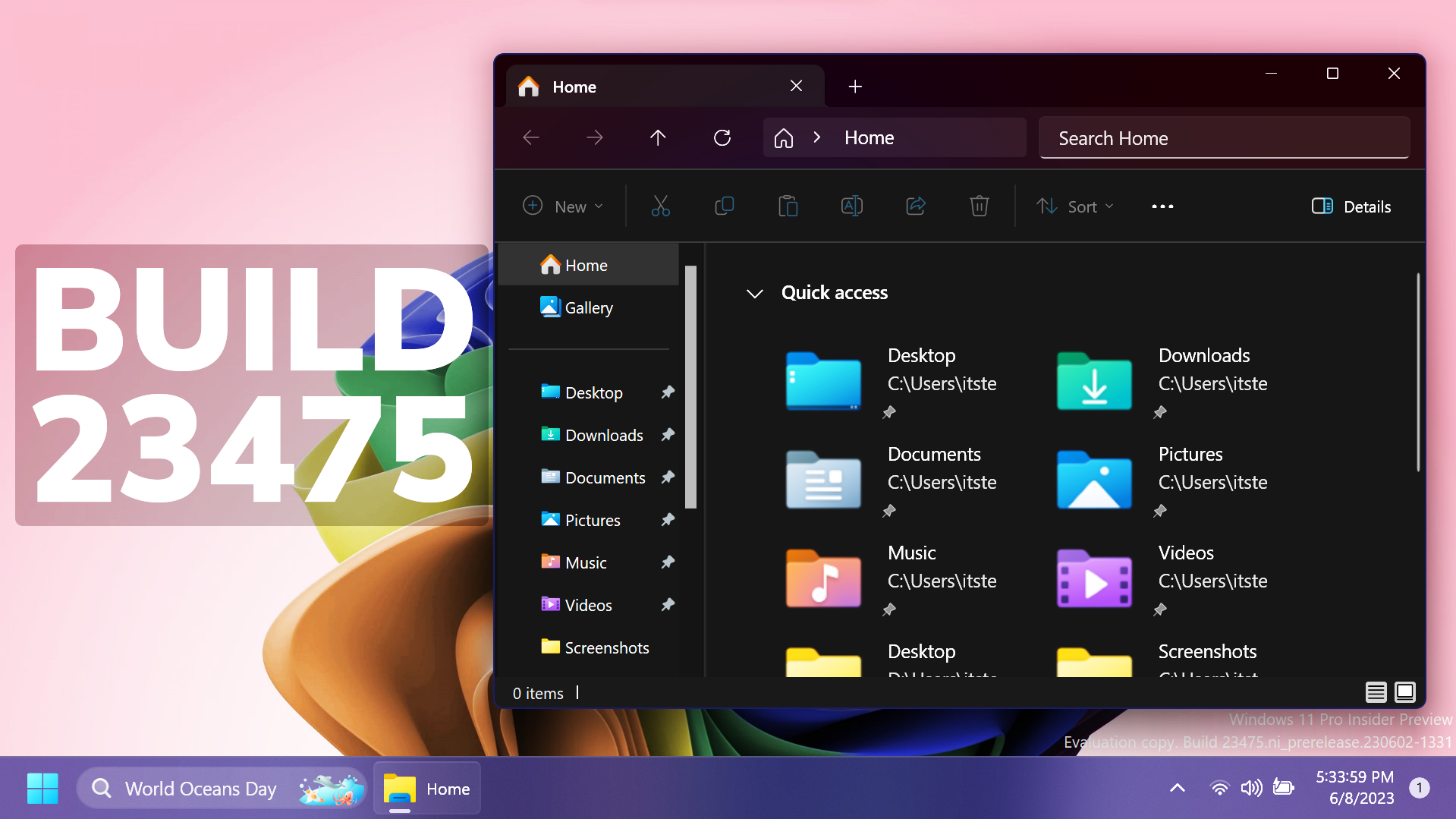Unpin Downloads from the sidebar
The image size is (1456, 819).
coord(668,434)
